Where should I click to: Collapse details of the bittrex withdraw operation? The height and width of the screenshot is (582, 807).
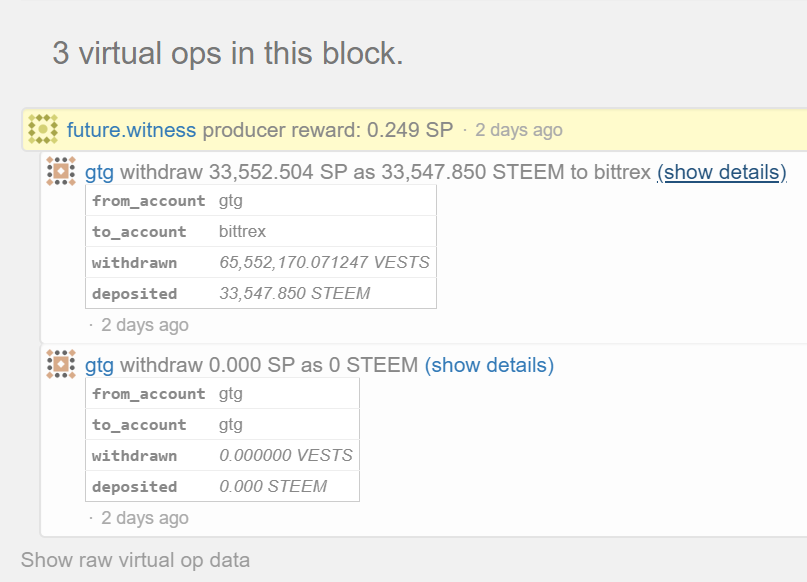click(x=722, y=172)
